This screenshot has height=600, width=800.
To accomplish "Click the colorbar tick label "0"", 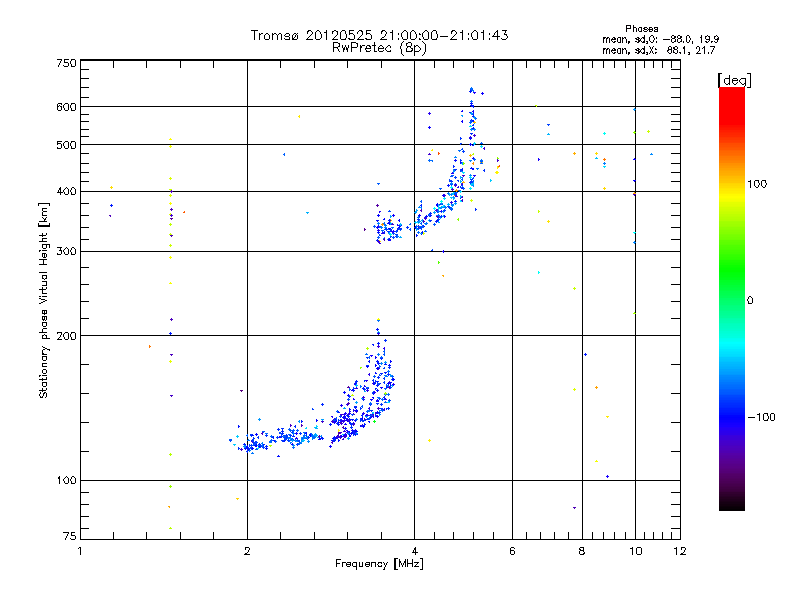I will coord(749,301).
